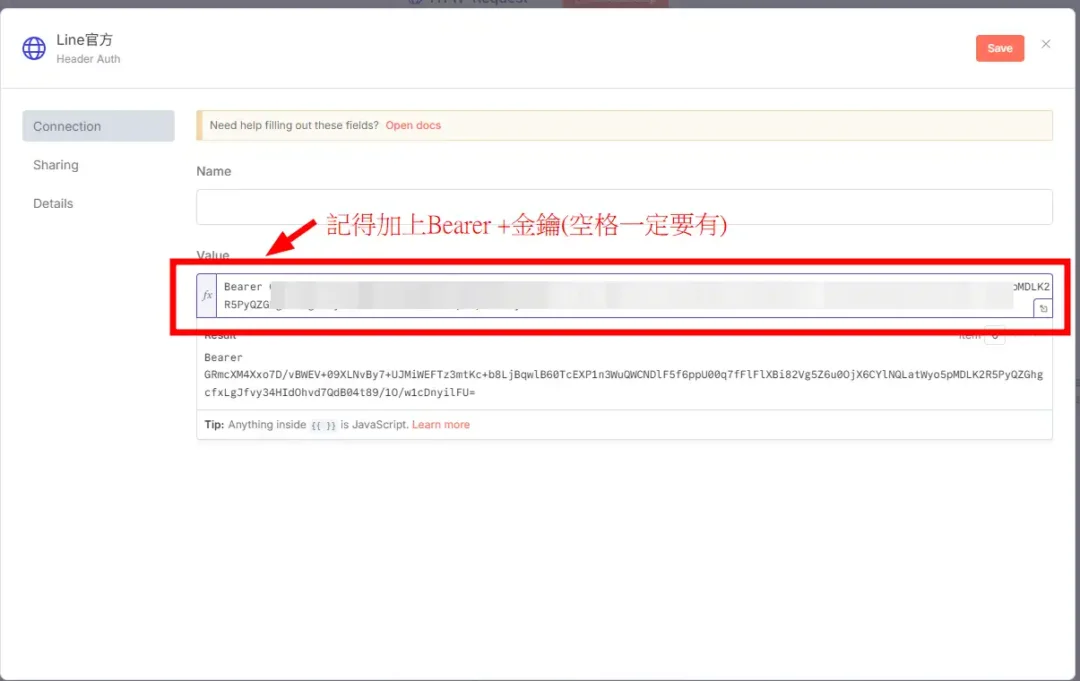1080x681 pixels.
Task: Click inside the Bearer token Value field
Action: (600, 295)
